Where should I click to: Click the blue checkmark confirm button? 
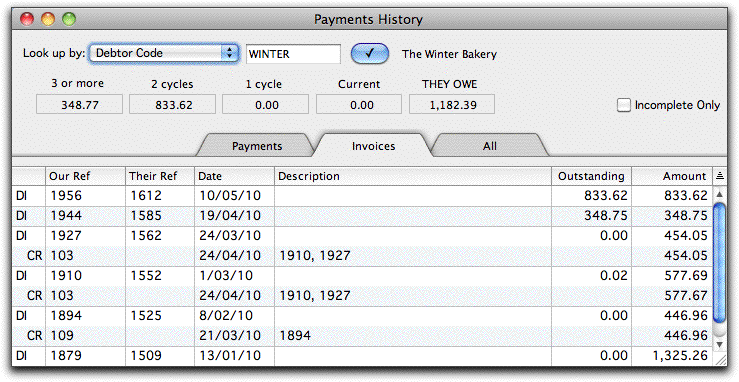tap(370, 54)
